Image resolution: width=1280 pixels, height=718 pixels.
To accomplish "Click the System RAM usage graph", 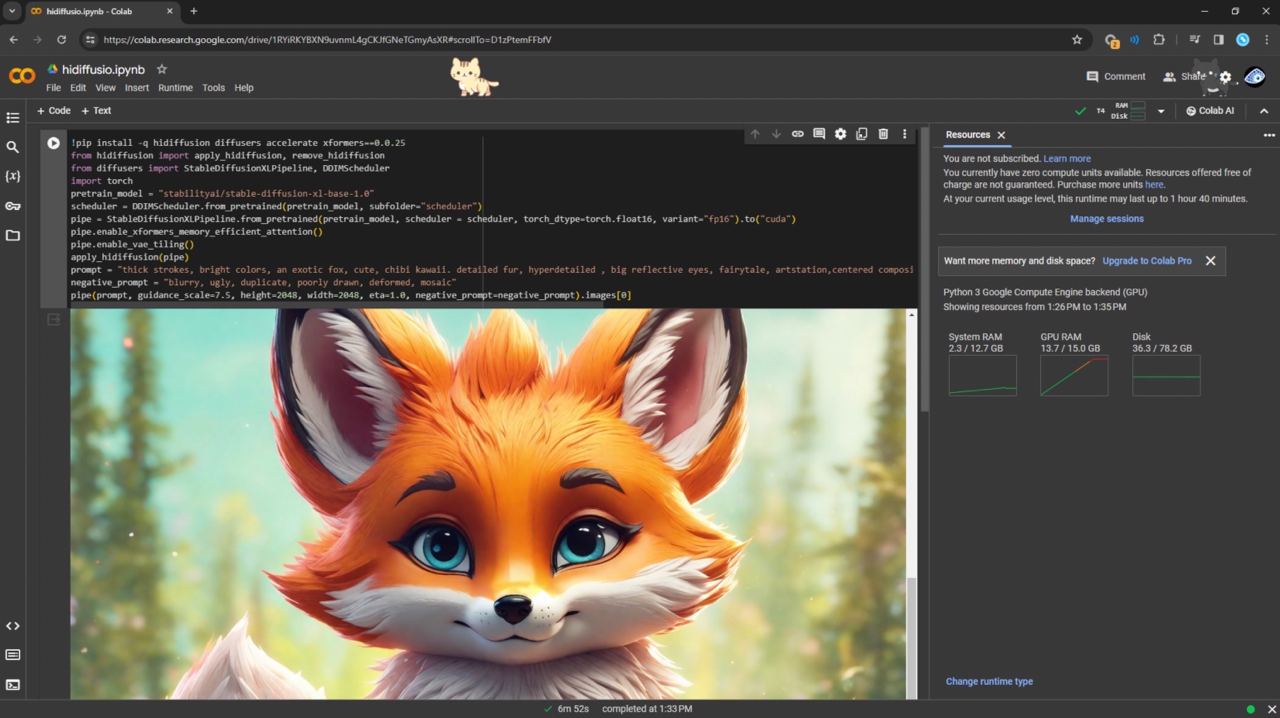I will (x=982, y=376).
